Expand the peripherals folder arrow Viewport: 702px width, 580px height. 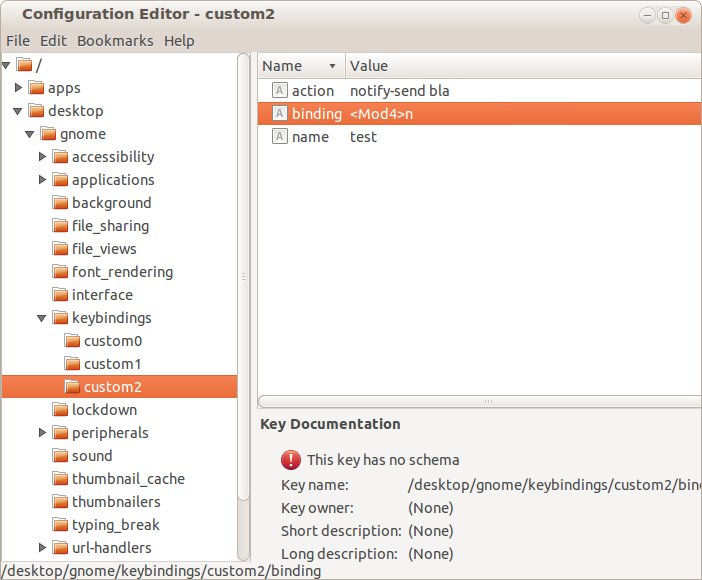pyautogui.click(x=43, y=433)
